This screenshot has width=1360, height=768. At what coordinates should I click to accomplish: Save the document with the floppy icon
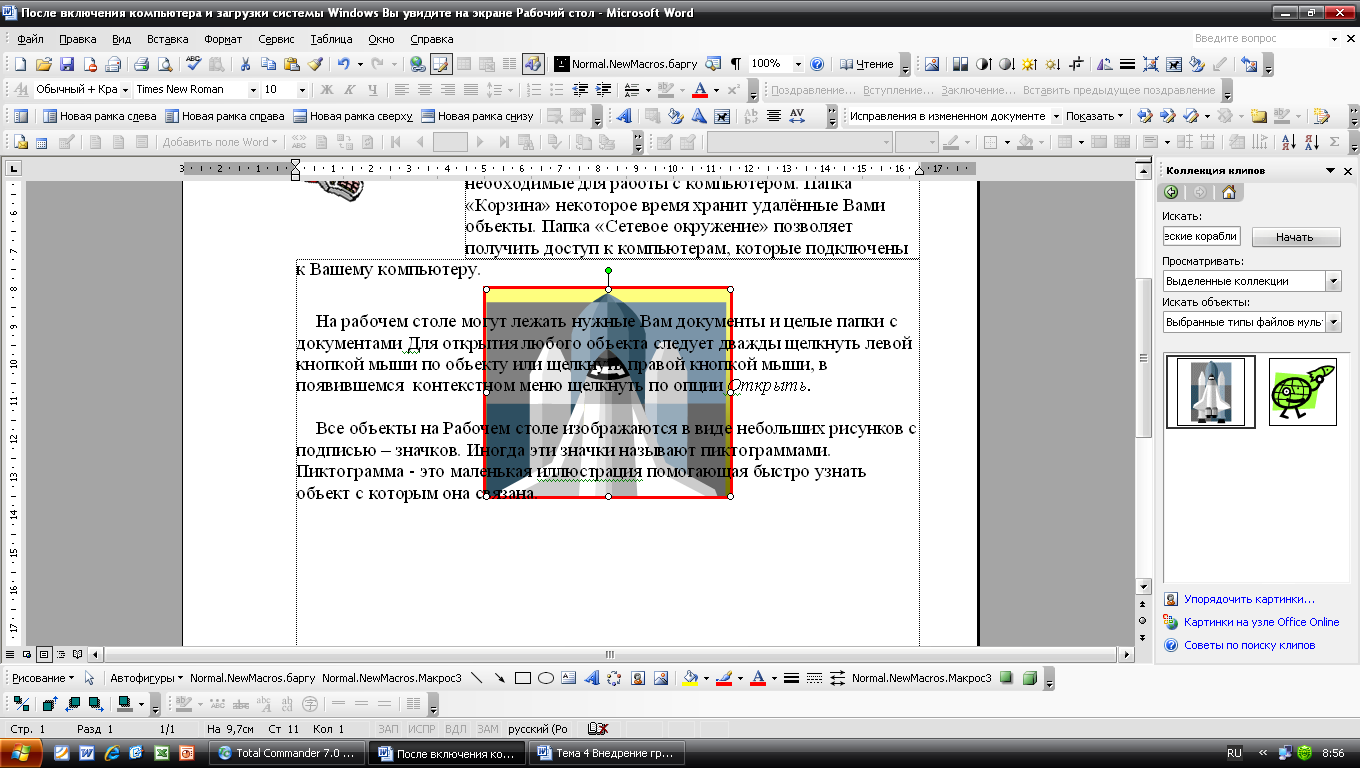pyautogui.click(x=67, y=64)
